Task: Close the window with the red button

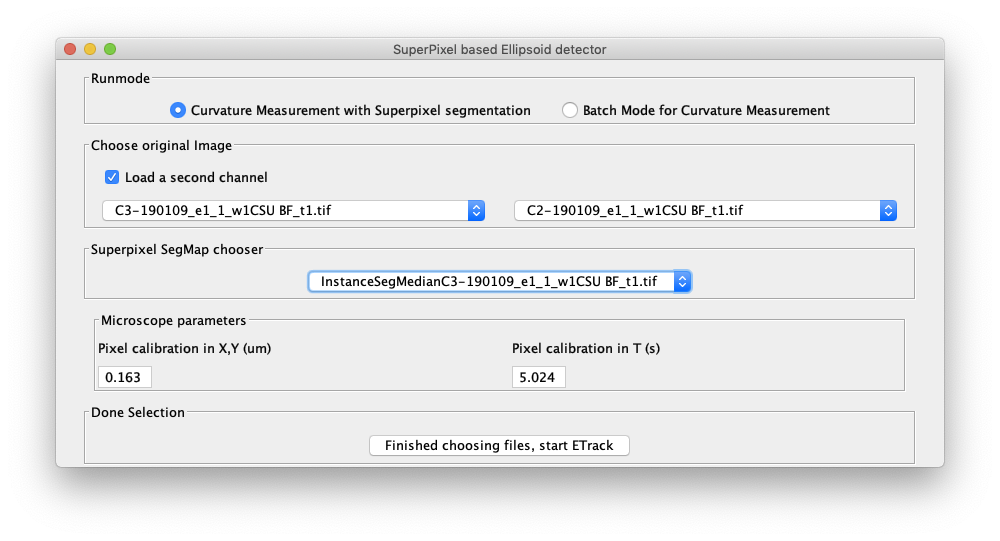Action: coord(70,49)
